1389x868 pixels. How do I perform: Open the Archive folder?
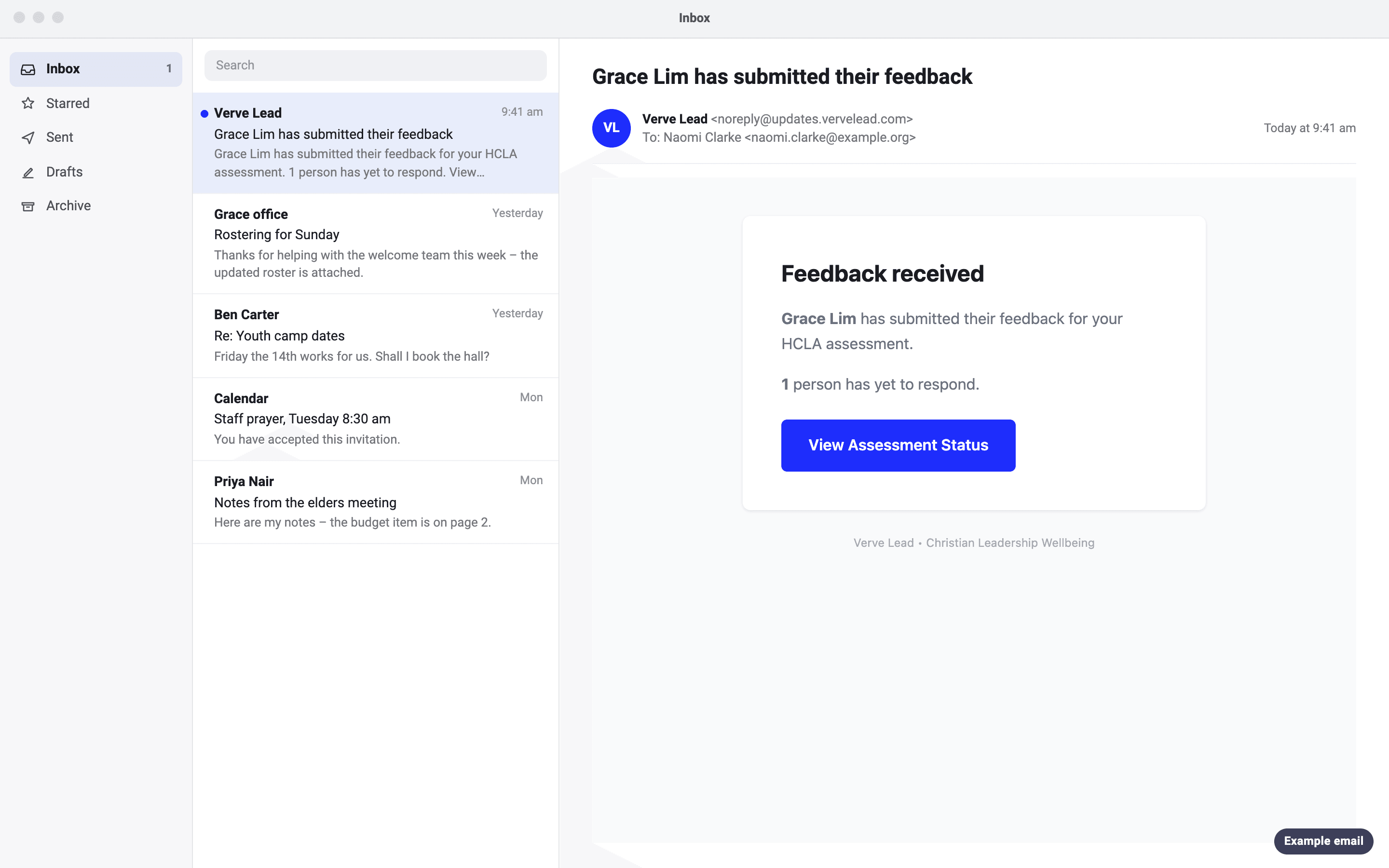point(96,205)
